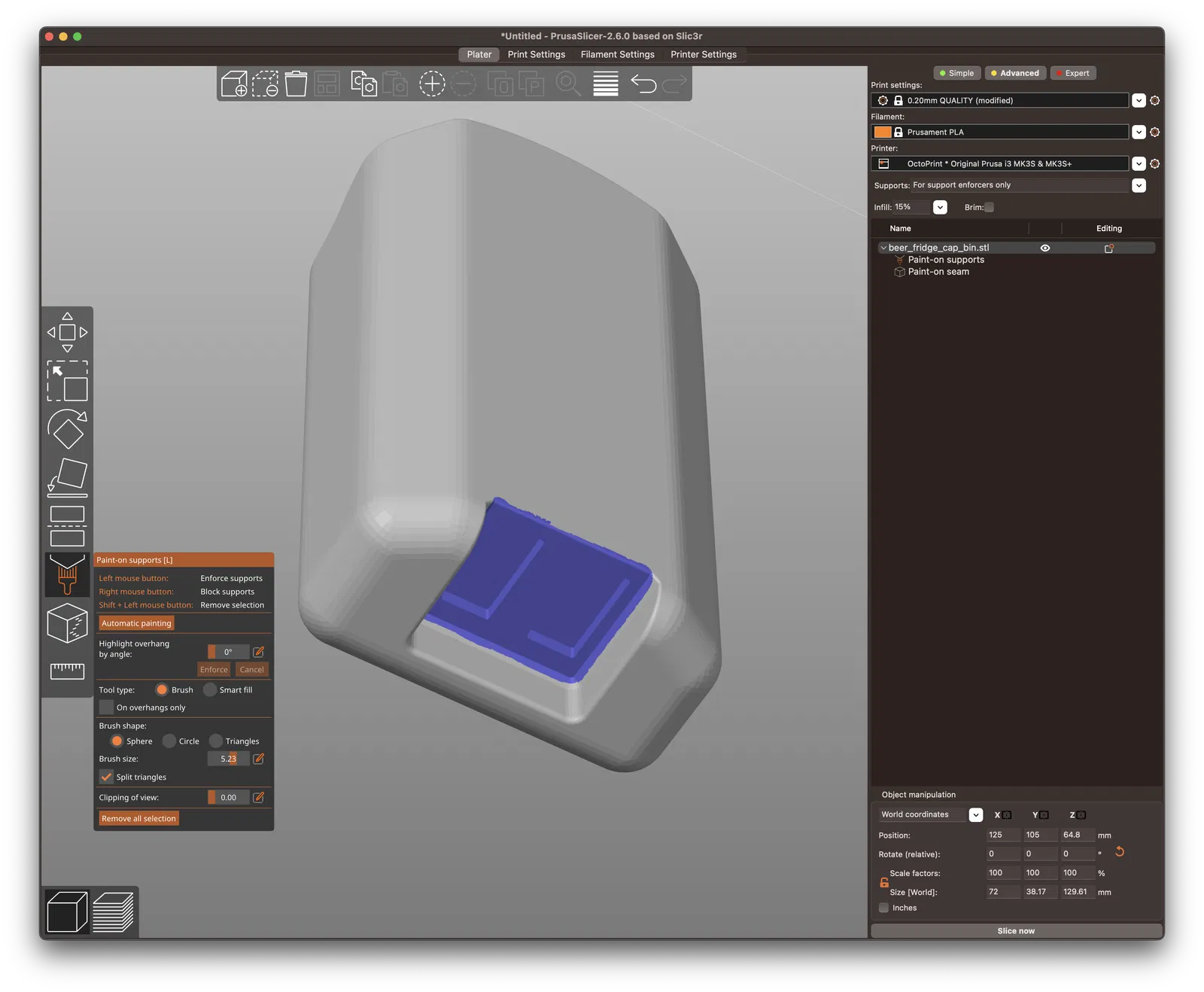Reset rotation with the orange arrow
This screenshot has width=1204, height=992.
(1120, 852)
